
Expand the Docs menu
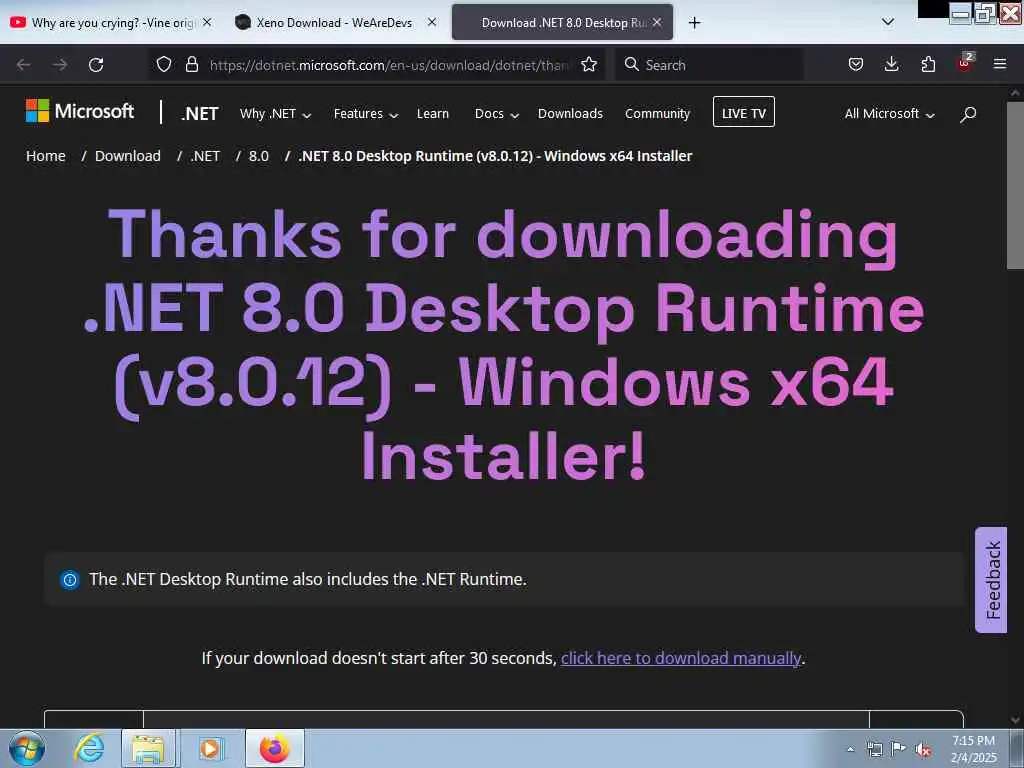click(496, 114)
